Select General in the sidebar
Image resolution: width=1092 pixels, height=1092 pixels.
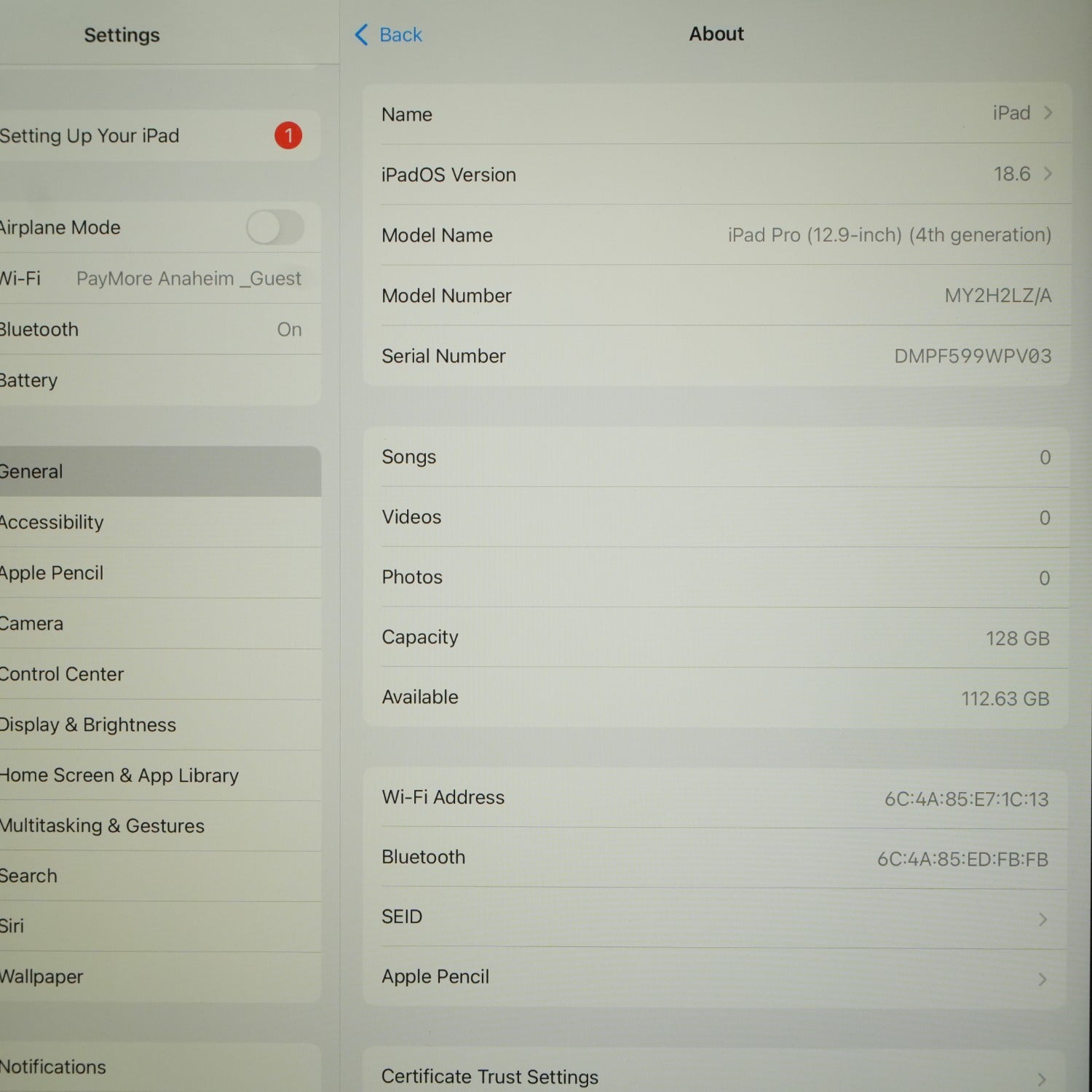[x=160, y=472]
